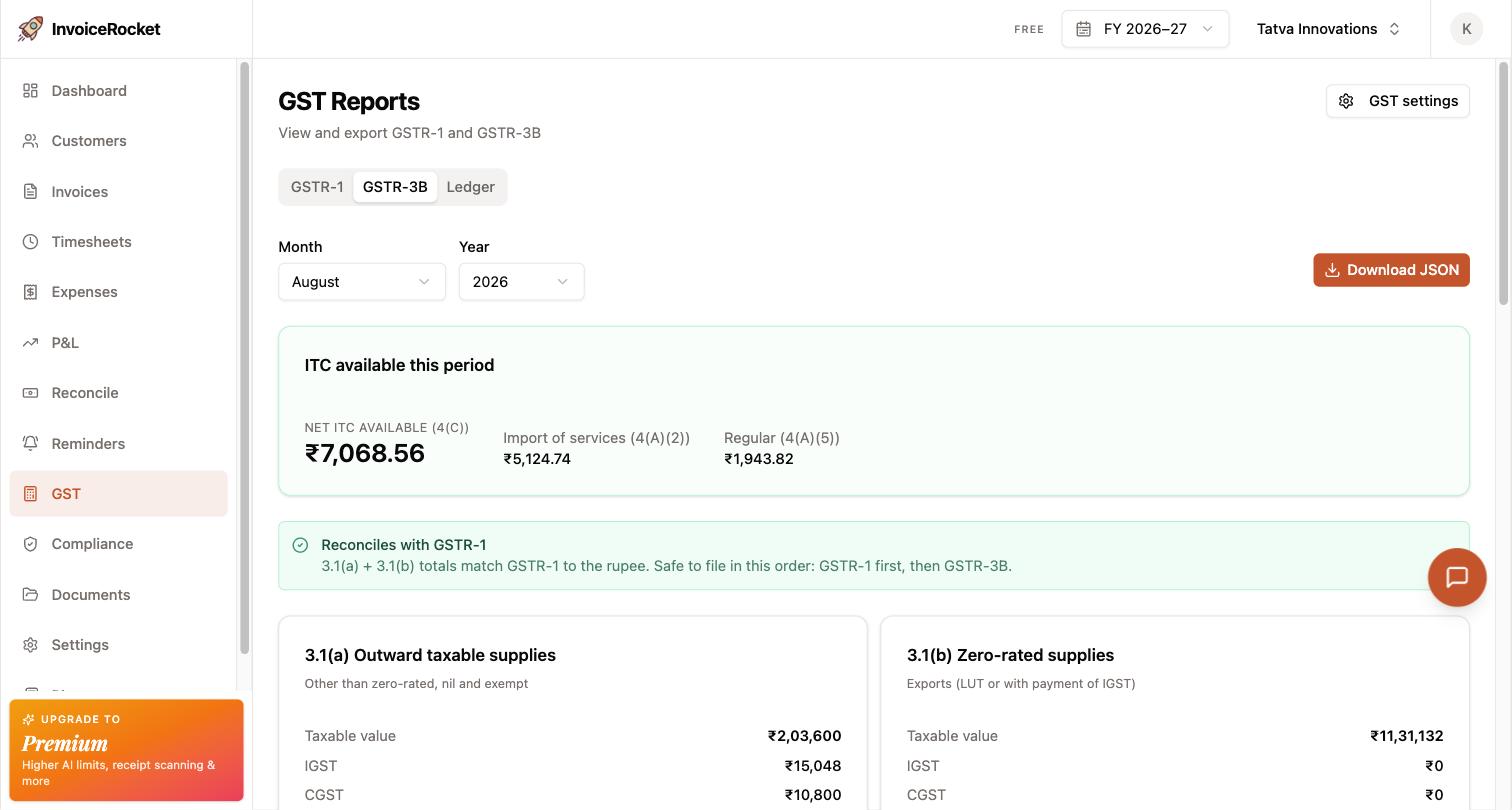Click the Customers people icon
The height and width of the screenshot is (810, 1512).
(x=31, y=141)
